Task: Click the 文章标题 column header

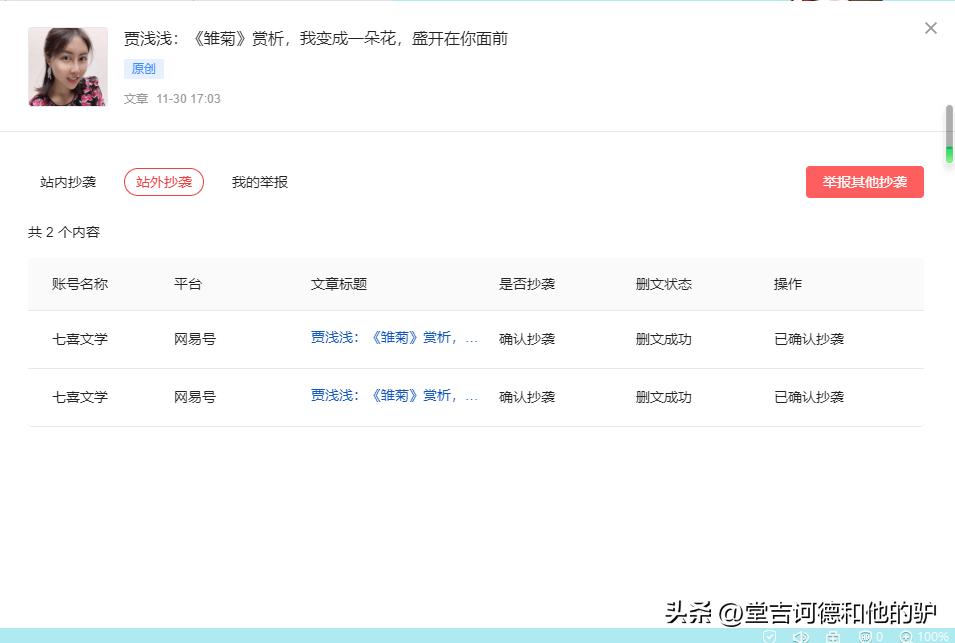Action: pyautogui.click(x=340, y=283)
